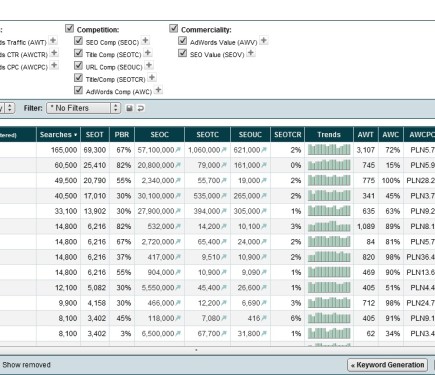The image size is (435, 375).
Task: Uncheck SEO Comp (SEOC) checkbox
Action: pos(78,41)
